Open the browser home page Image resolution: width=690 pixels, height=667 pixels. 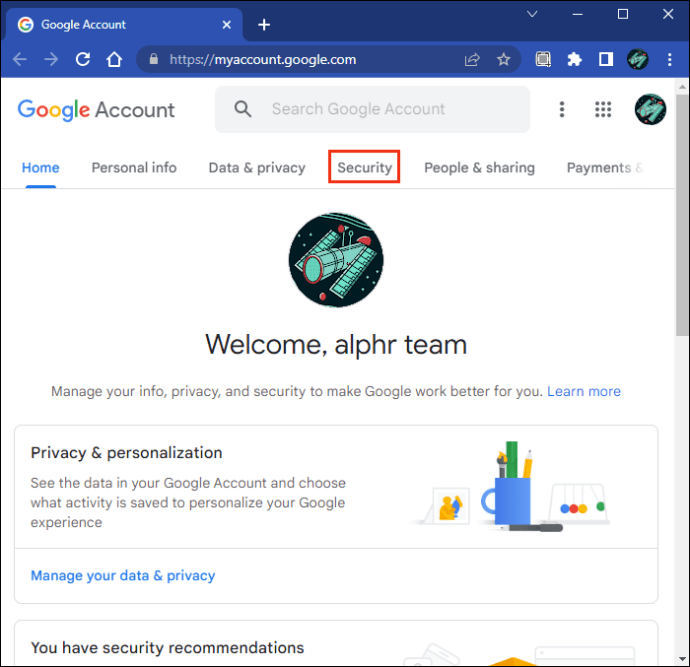tap(114, 59)
